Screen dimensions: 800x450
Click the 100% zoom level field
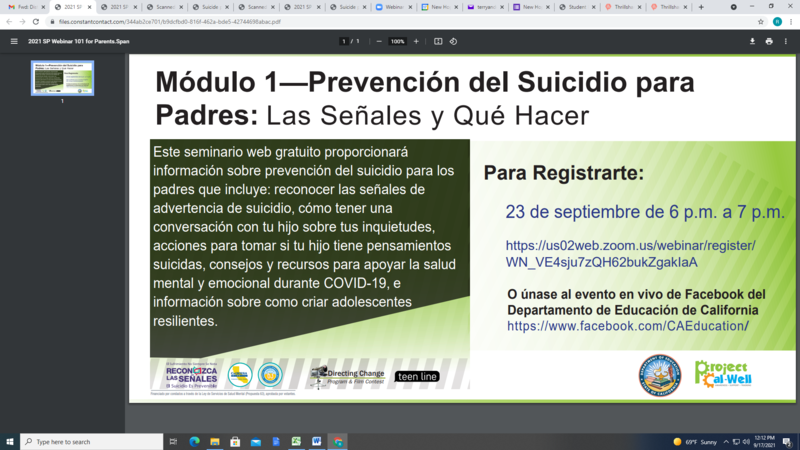point(397,41)
